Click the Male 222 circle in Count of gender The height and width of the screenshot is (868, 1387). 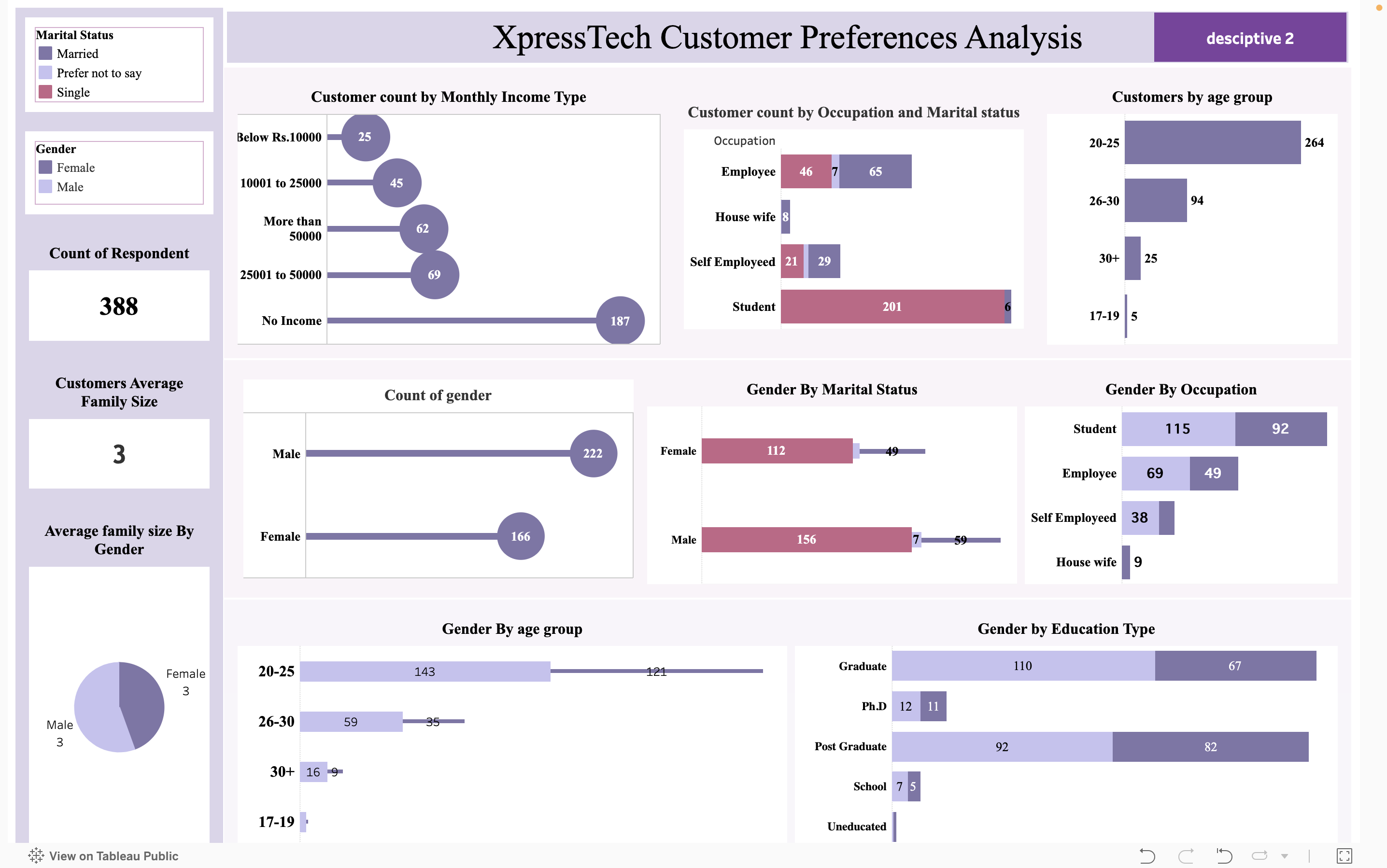593,453
